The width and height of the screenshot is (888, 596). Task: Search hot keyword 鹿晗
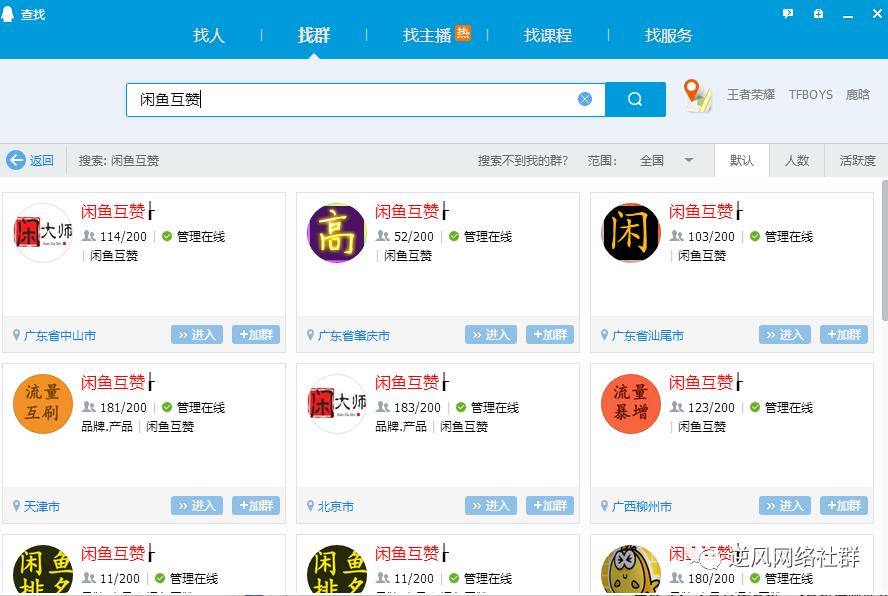[857, 95]
